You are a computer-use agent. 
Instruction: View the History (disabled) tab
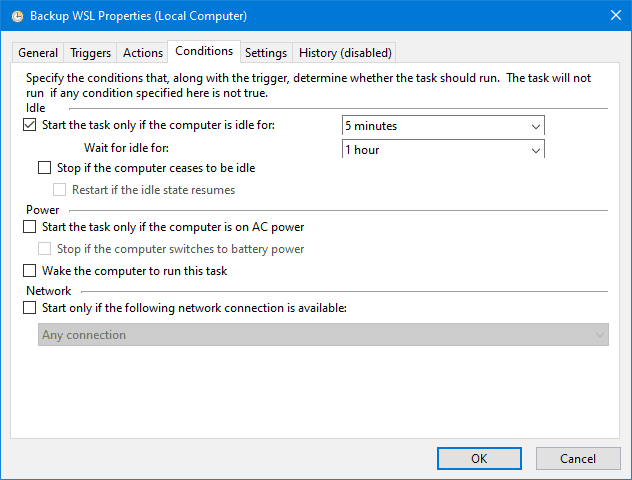pos(346,53)
